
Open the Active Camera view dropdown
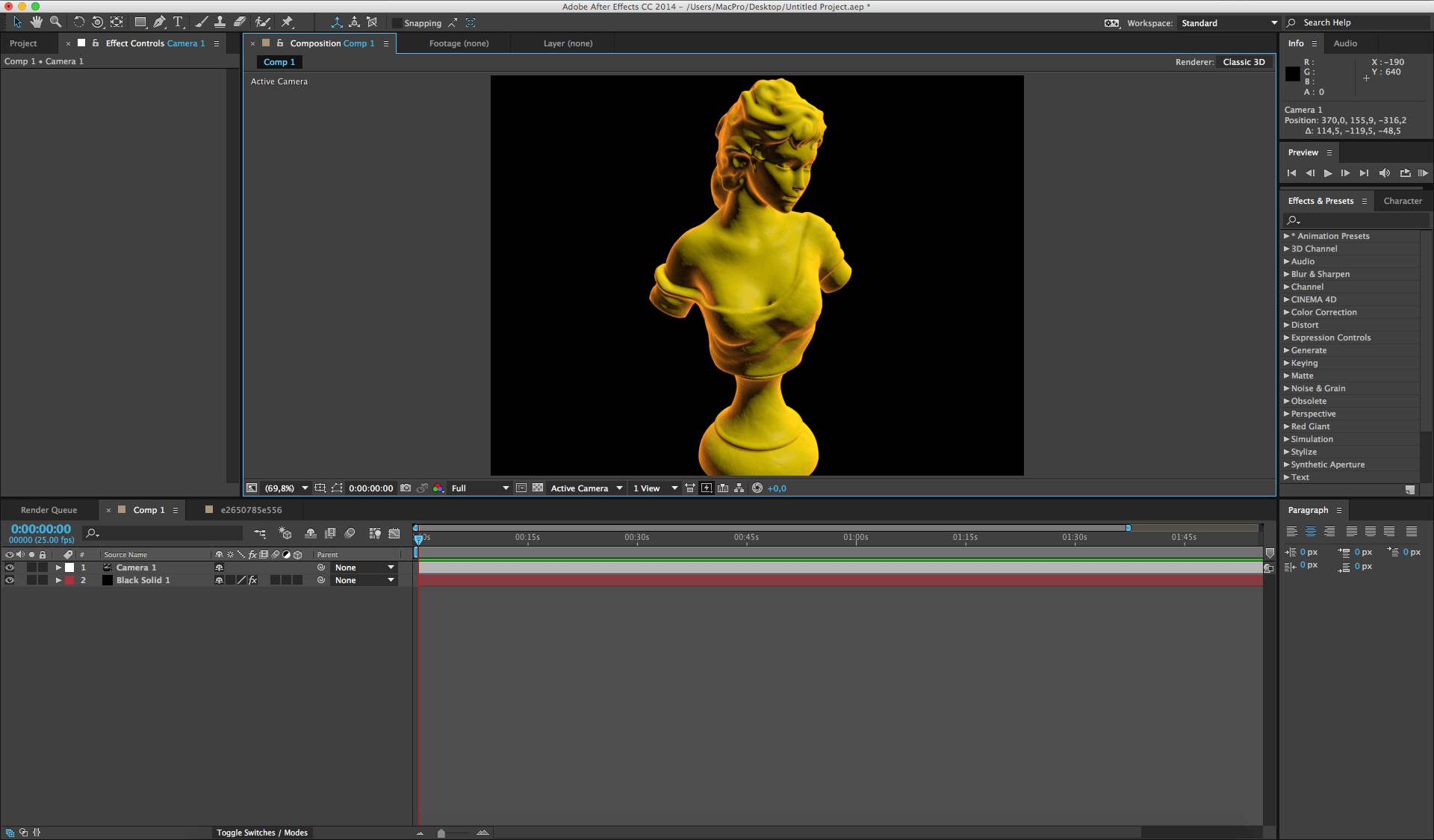pyautogui.click(x=586, y=488)
